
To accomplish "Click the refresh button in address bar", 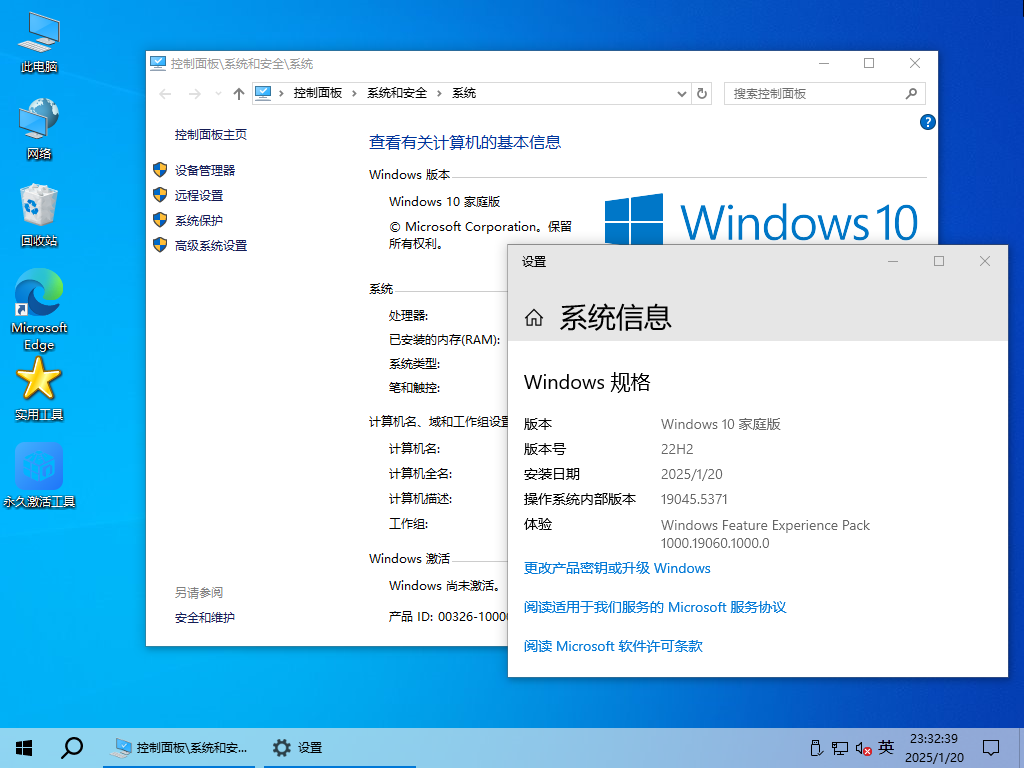I will click(702, 93).
